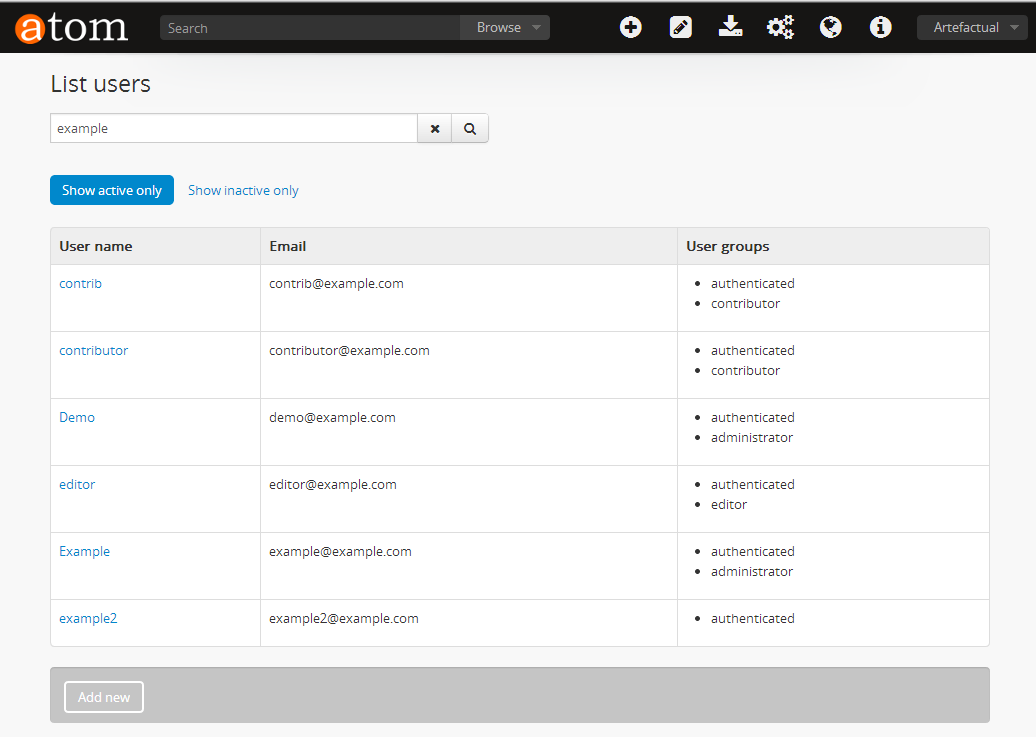Select the editor user link
Screen dimensions: 1036x737
click(77, 484)
